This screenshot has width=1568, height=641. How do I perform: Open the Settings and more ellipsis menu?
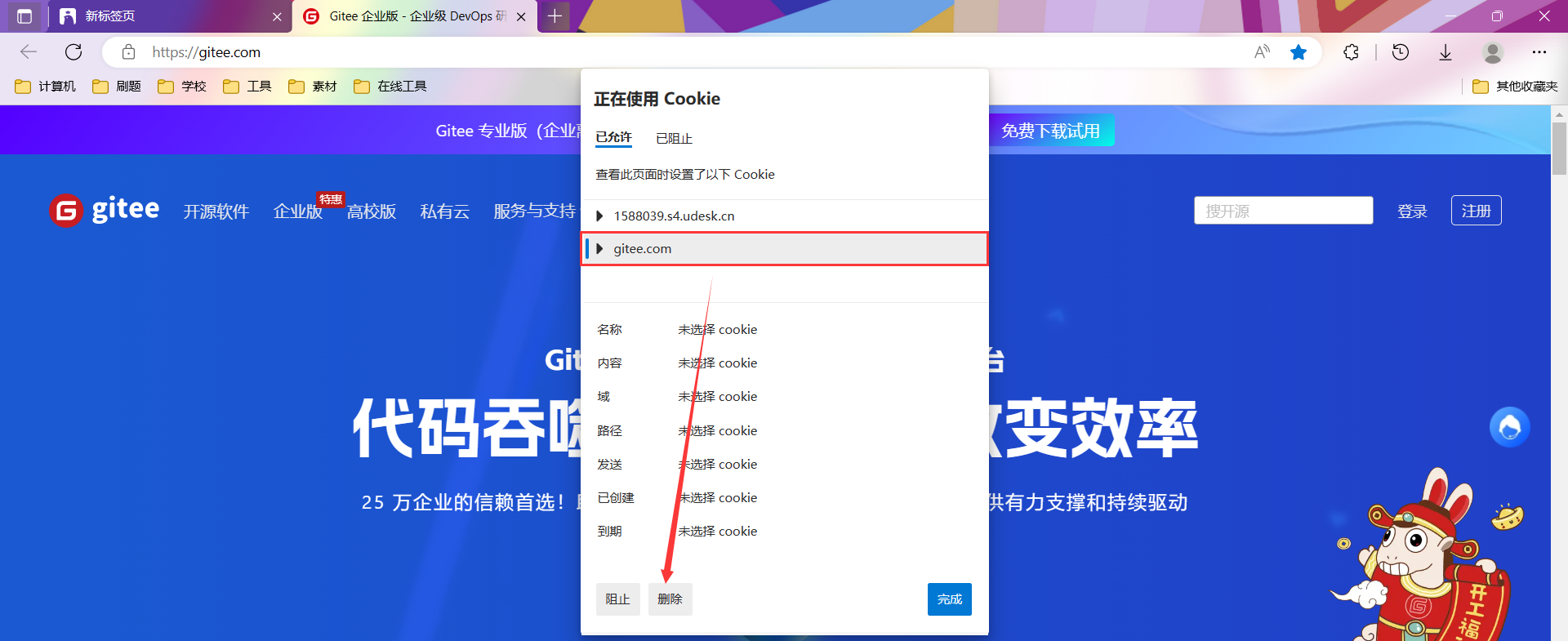(1539, 52)
